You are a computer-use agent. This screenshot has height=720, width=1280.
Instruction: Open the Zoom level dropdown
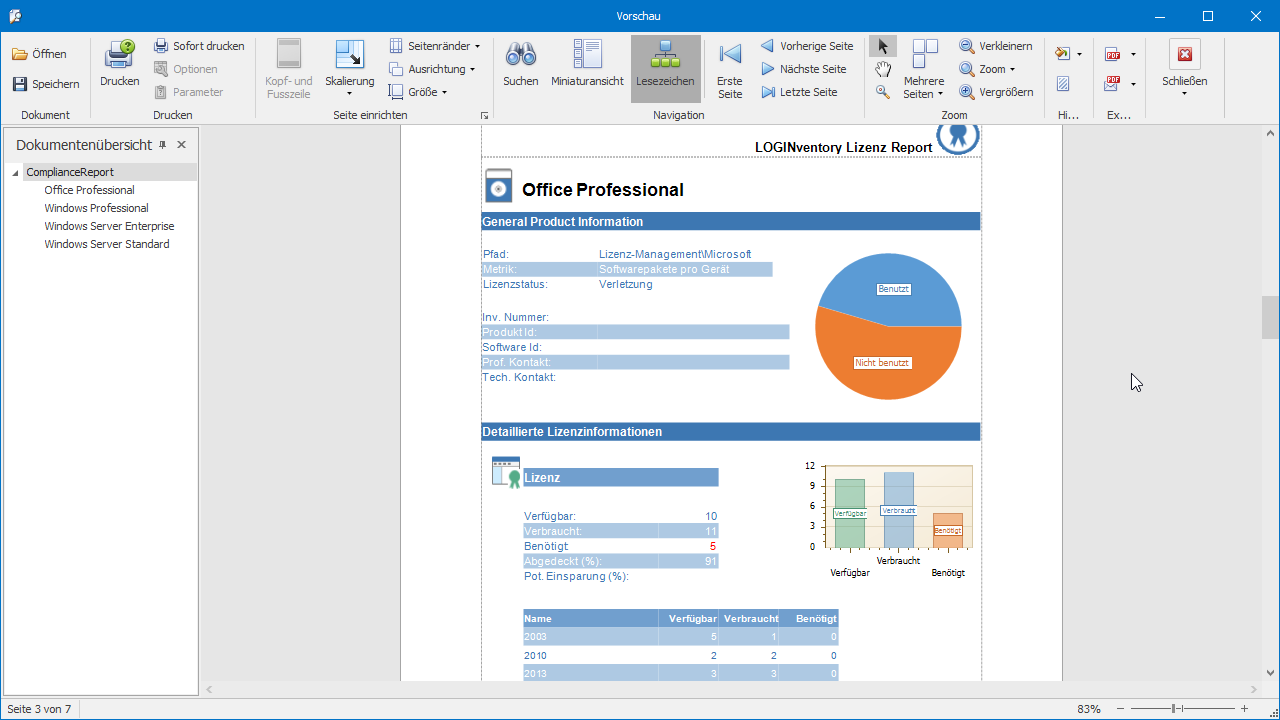pyautogui.click(x=987, y=69)
